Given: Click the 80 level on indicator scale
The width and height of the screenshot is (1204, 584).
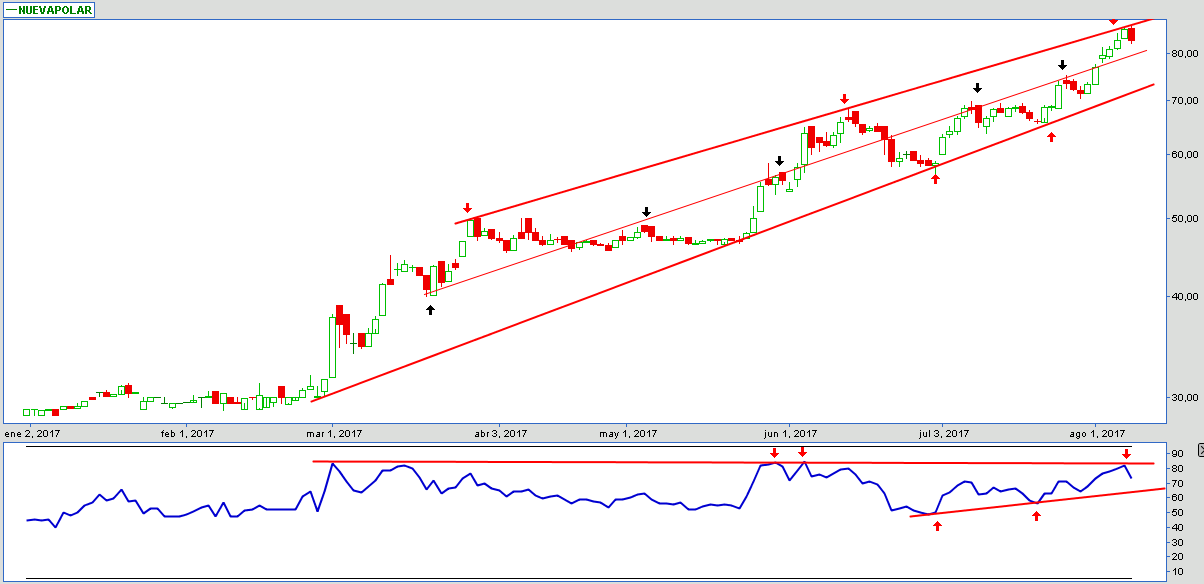Looking at the screenshot, I should pyautogui.click(x=1177, y=467).
